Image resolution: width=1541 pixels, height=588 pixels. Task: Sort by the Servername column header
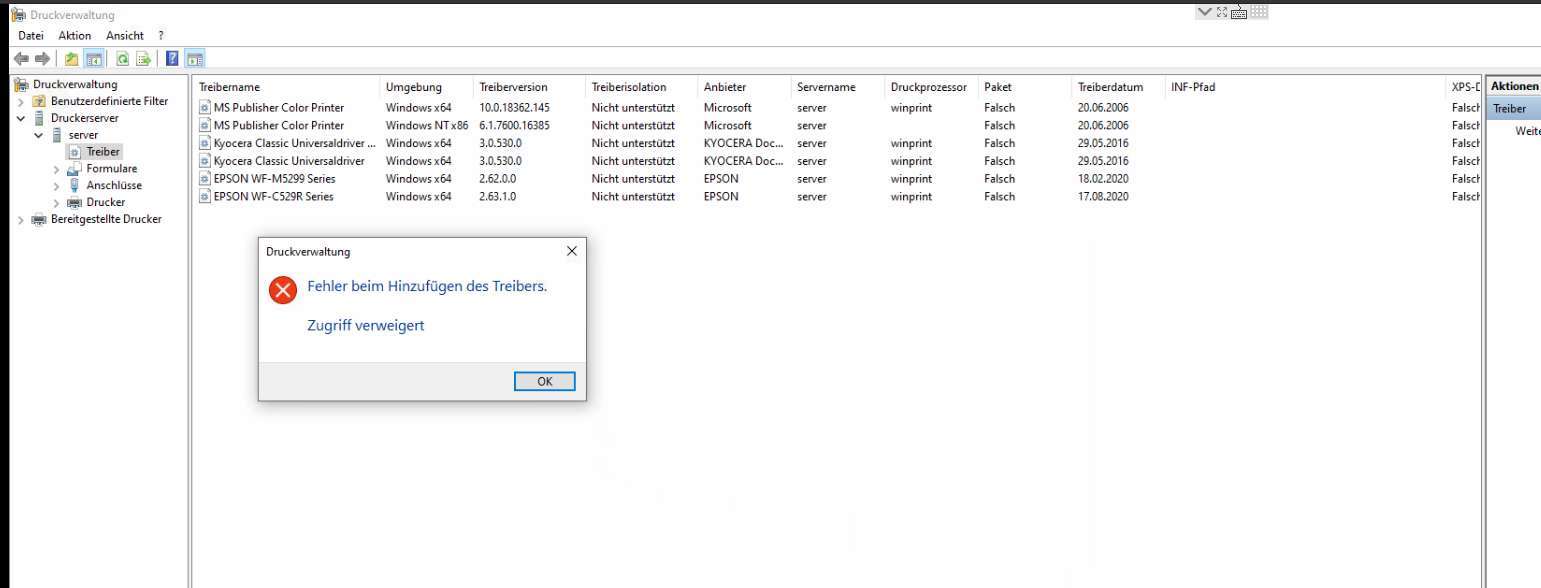click(838, 87)
